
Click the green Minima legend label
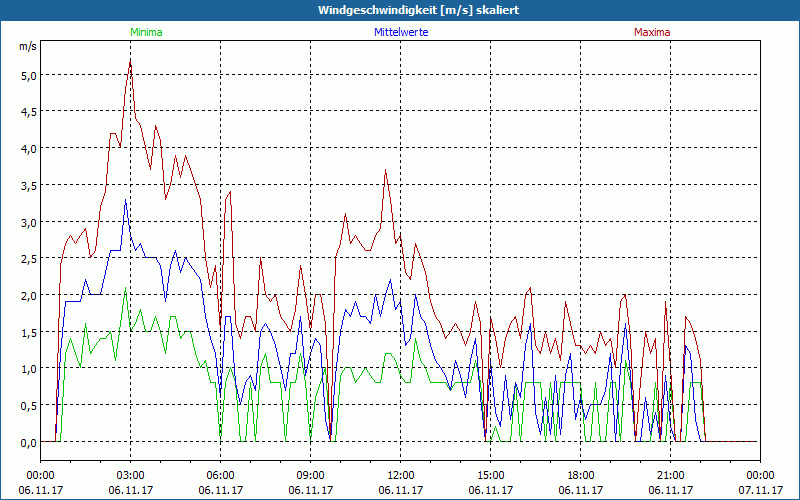pyautogui.click(x=146, y=32)
